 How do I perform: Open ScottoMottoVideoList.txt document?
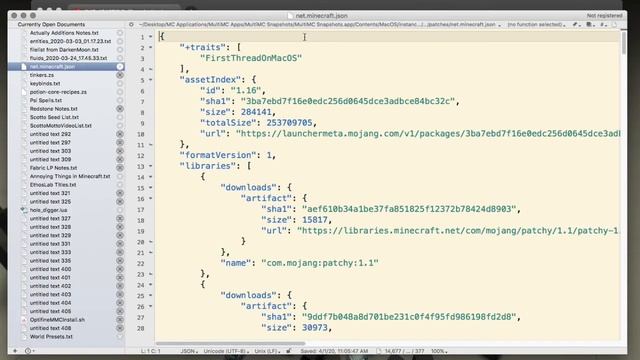pos(60,126)
